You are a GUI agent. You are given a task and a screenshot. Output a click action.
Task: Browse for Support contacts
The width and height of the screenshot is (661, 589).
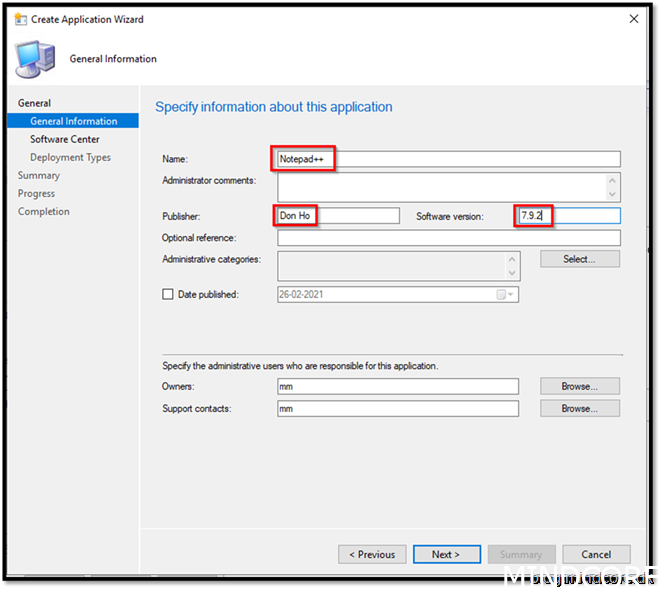[x=579, y=408]
